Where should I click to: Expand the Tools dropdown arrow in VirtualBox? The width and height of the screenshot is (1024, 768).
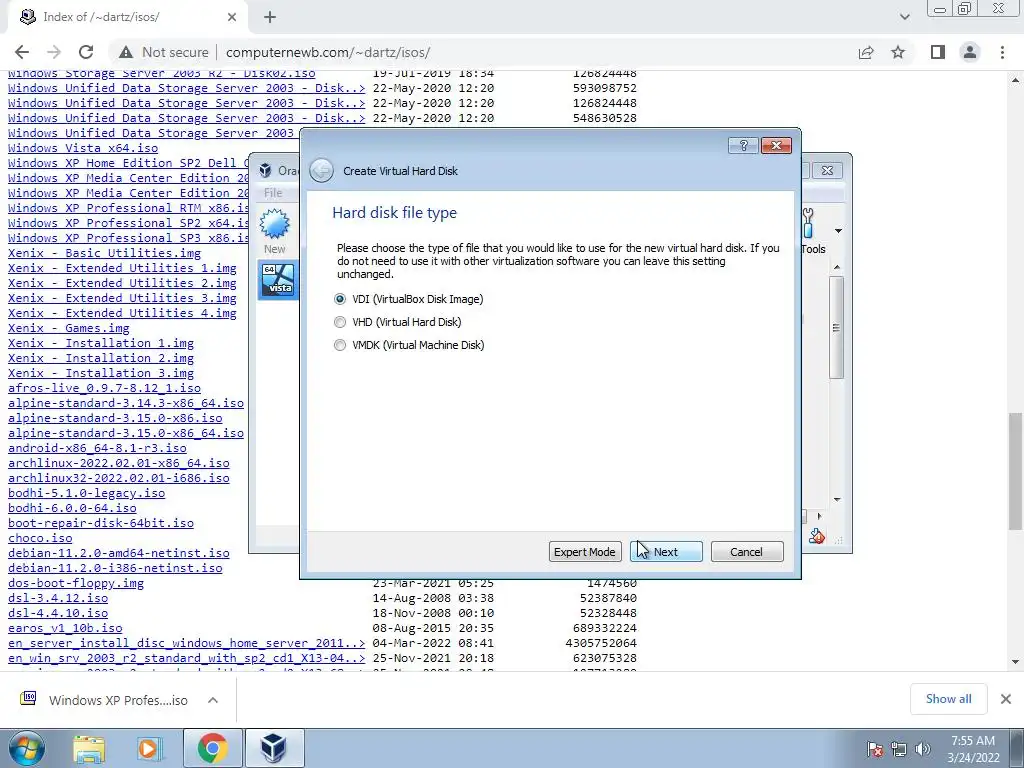(838, 231)
